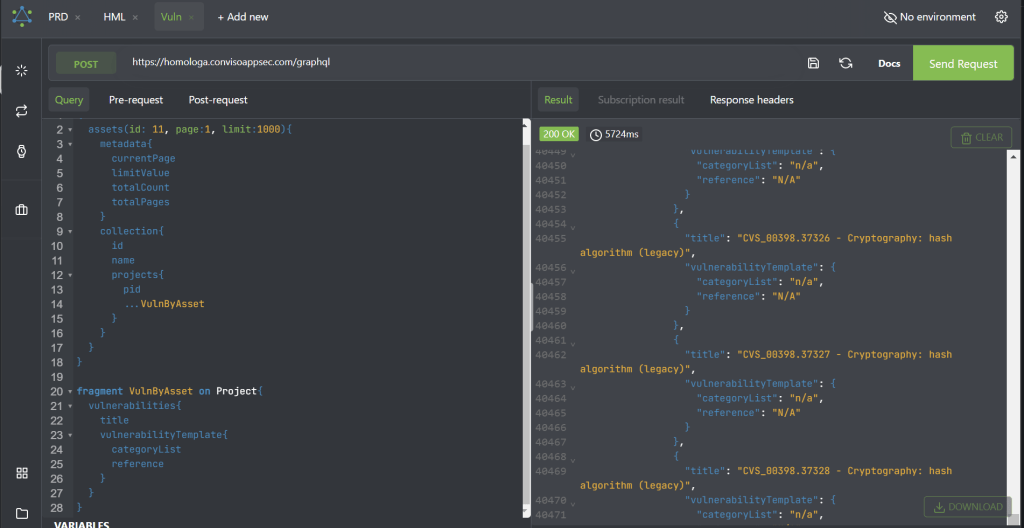Click limitValue on line 5
1024x528 pixels.
140,173
